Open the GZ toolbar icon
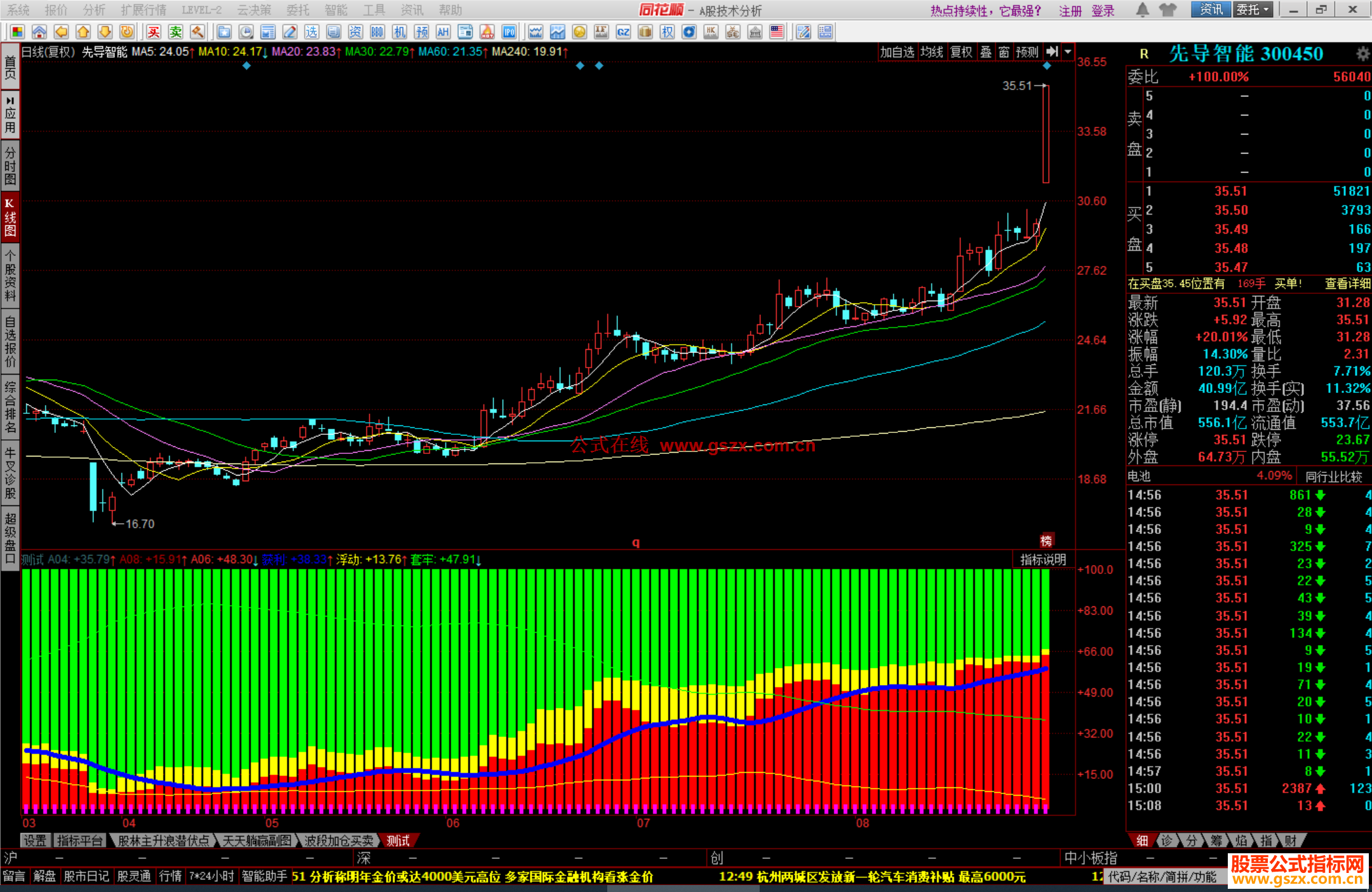 [623, 32]
